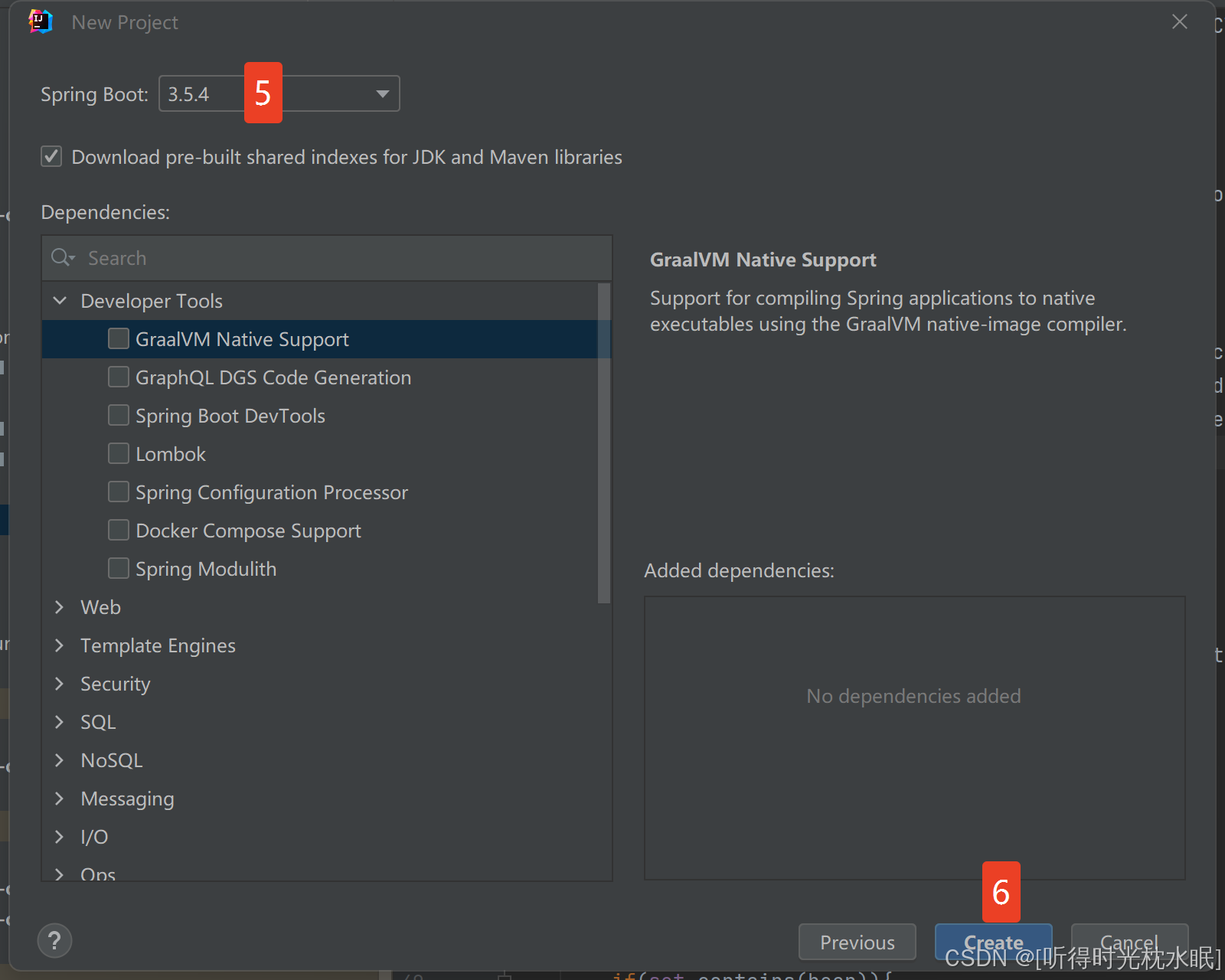This screenshot has height=980, width=1225.
Task: Select the Lombok row label
Action: coord(171,454)
